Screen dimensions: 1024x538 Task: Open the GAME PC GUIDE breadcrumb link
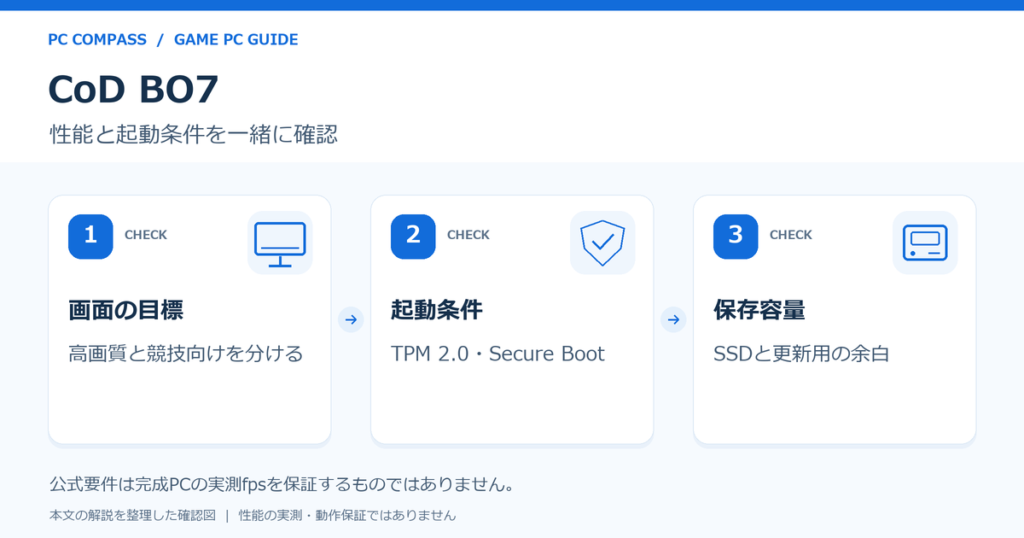(236, 40)
